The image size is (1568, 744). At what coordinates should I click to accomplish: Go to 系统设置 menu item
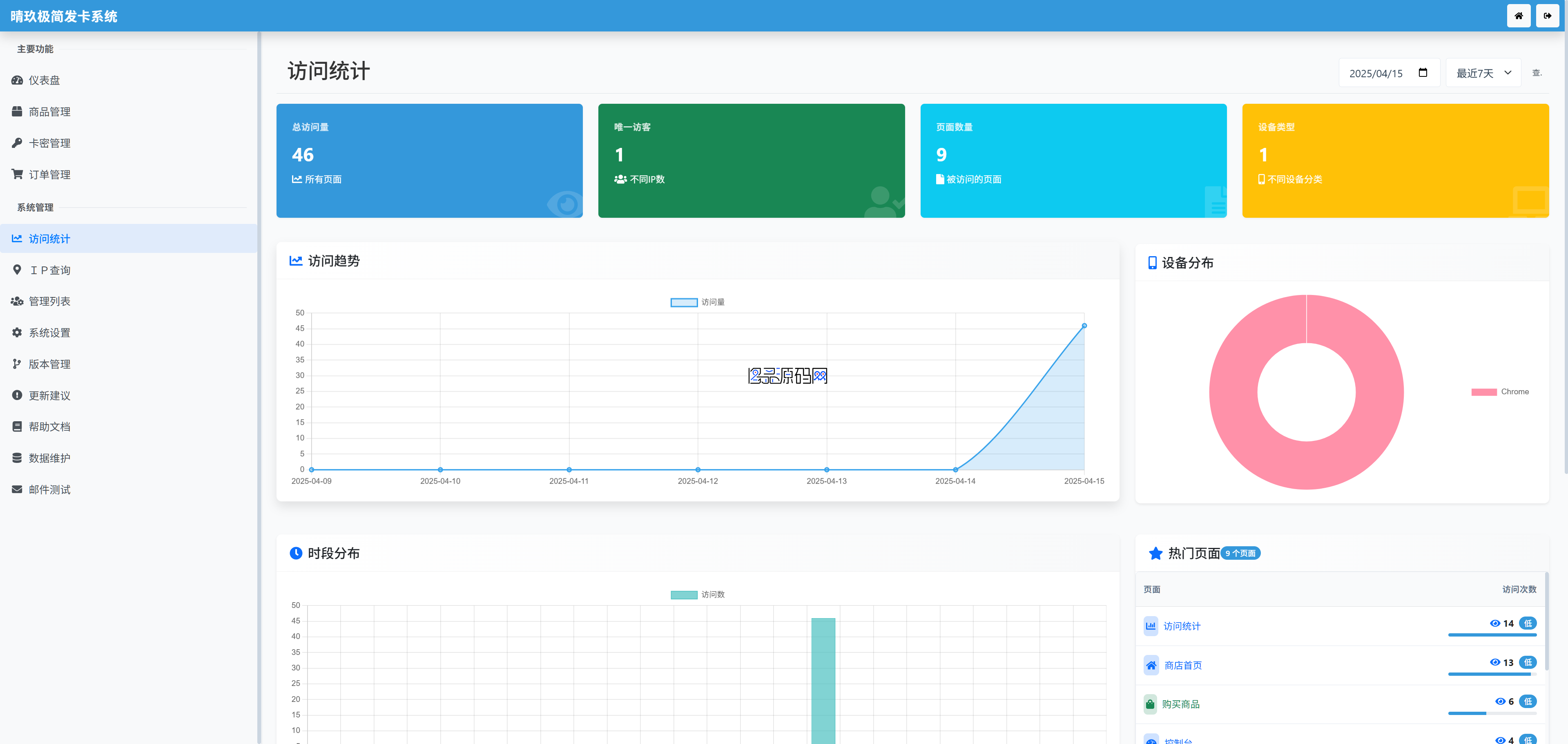point(128,333)
